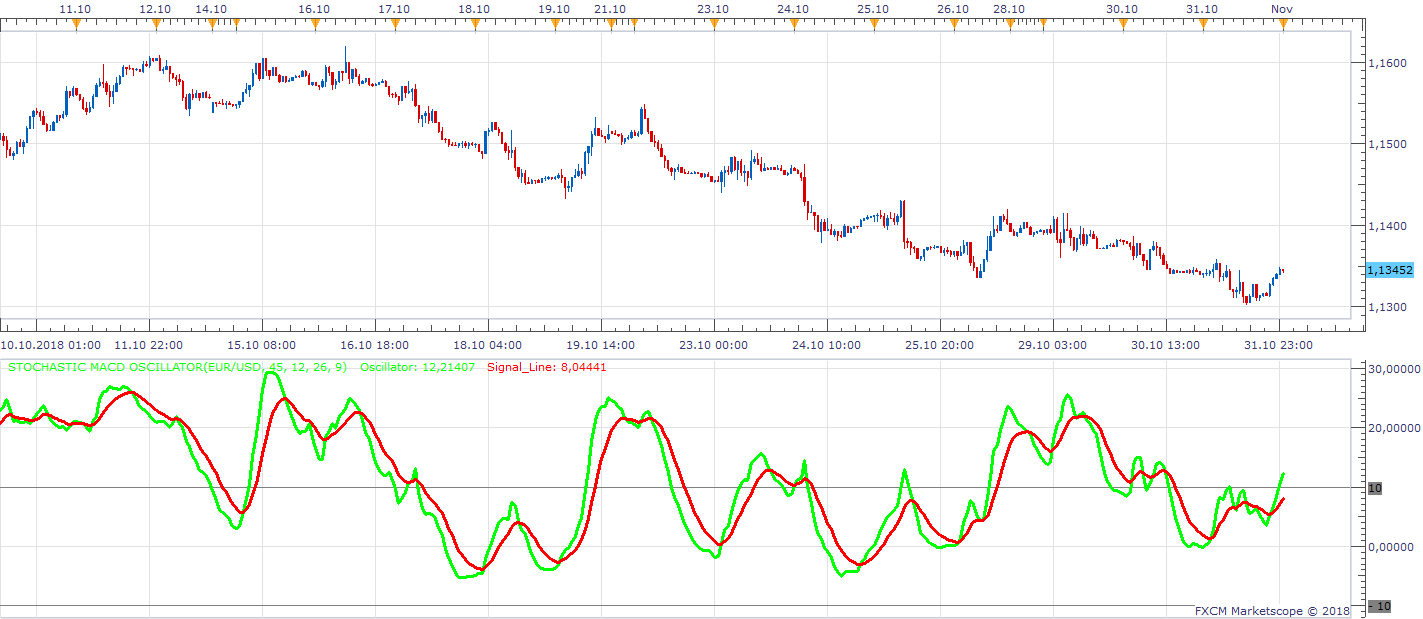Select the 24.10 day marker triangle
Screen dimensions: 1423x619
coord(793,24)
